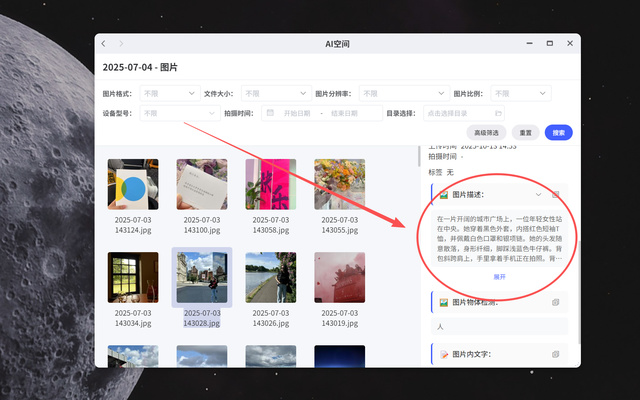Screen dimensions: 640x400
Task: Click the blue 搜索 button
Action: coord(558,133)
